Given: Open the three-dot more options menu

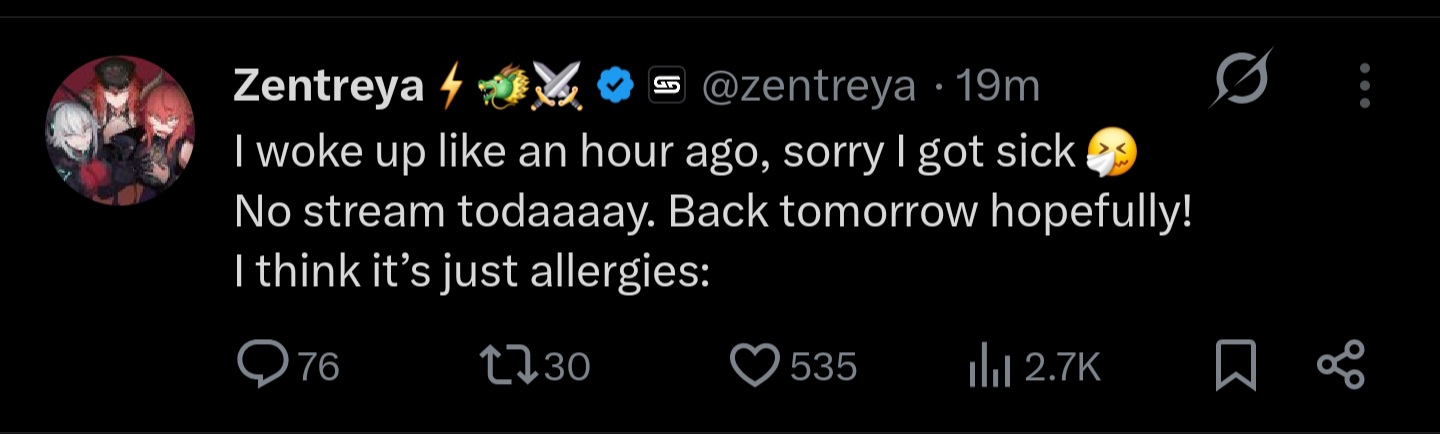Looking at the screenshot, I should point(1364,86).
